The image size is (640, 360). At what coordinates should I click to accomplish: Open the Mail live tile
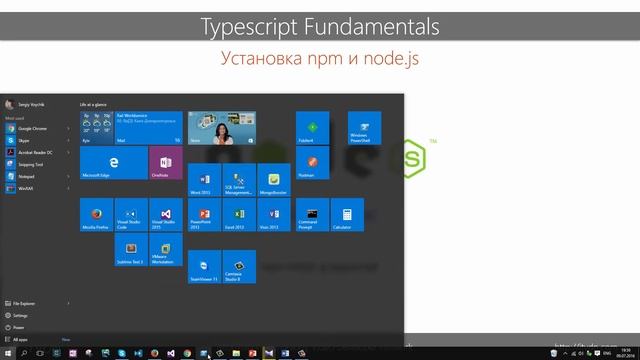click(x=149, y=128)
